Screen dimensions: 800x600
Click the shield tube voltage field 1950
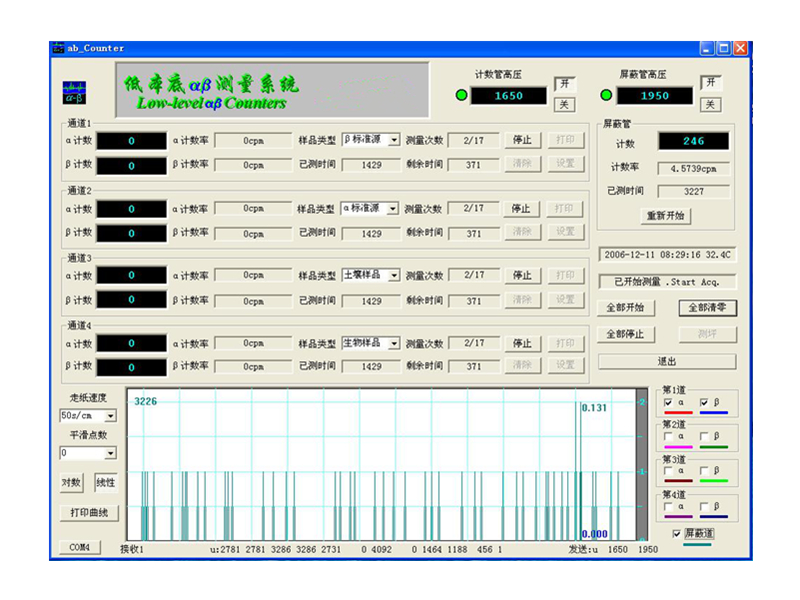tap(655, 95)
